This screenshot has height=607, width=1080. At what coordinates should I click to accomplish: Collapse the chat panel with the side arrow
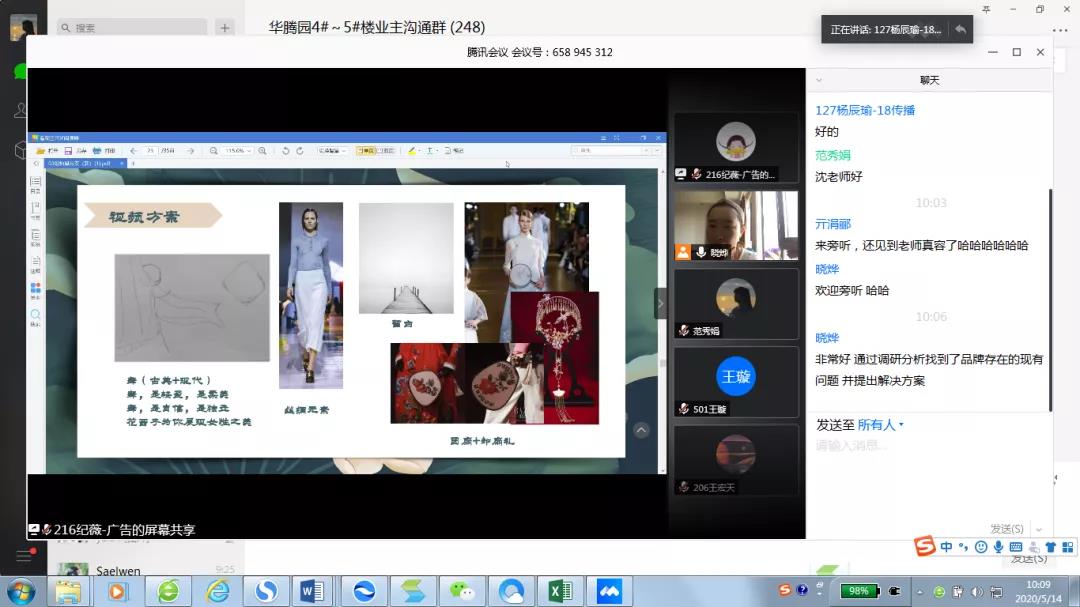pos(659,303)
